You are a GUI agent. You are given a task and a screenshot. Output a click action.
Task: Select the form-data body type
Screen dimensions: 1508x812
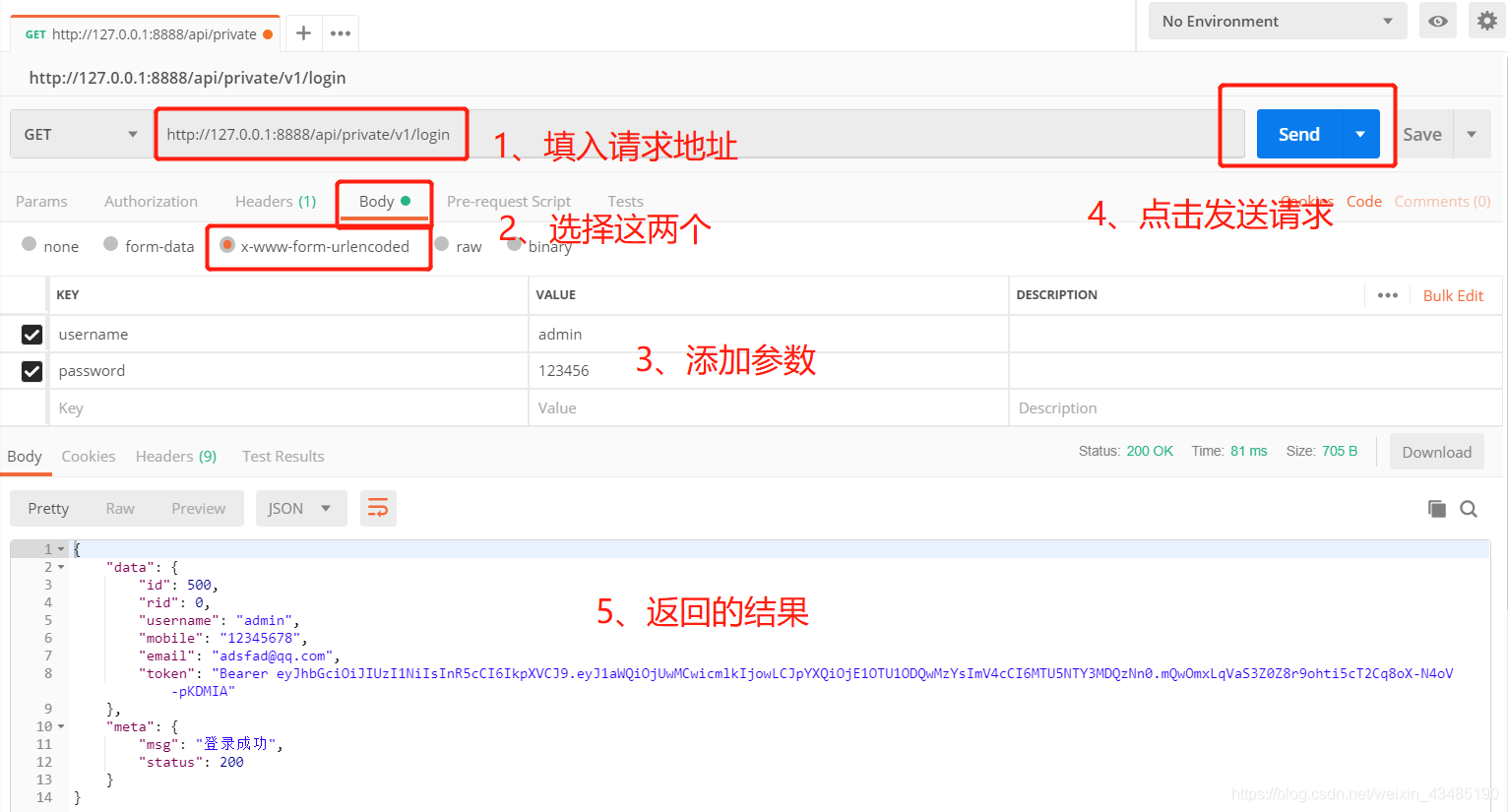[x=110, y=244]
